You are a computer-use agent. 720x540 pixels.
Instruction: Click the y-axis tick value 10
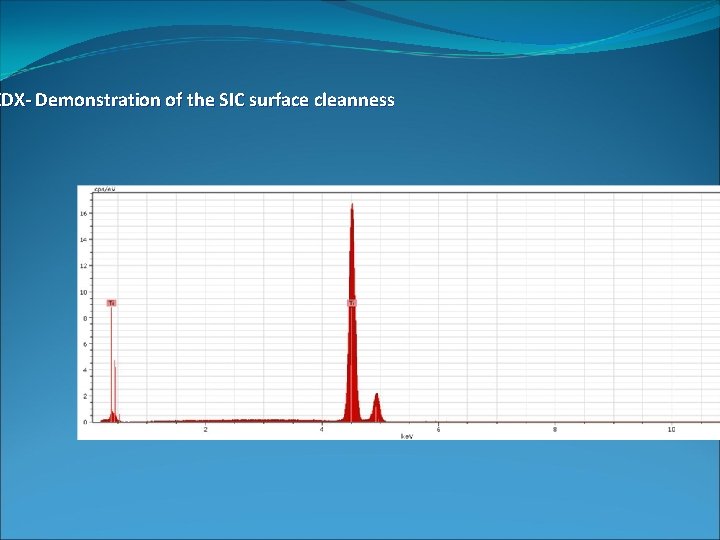84,292
